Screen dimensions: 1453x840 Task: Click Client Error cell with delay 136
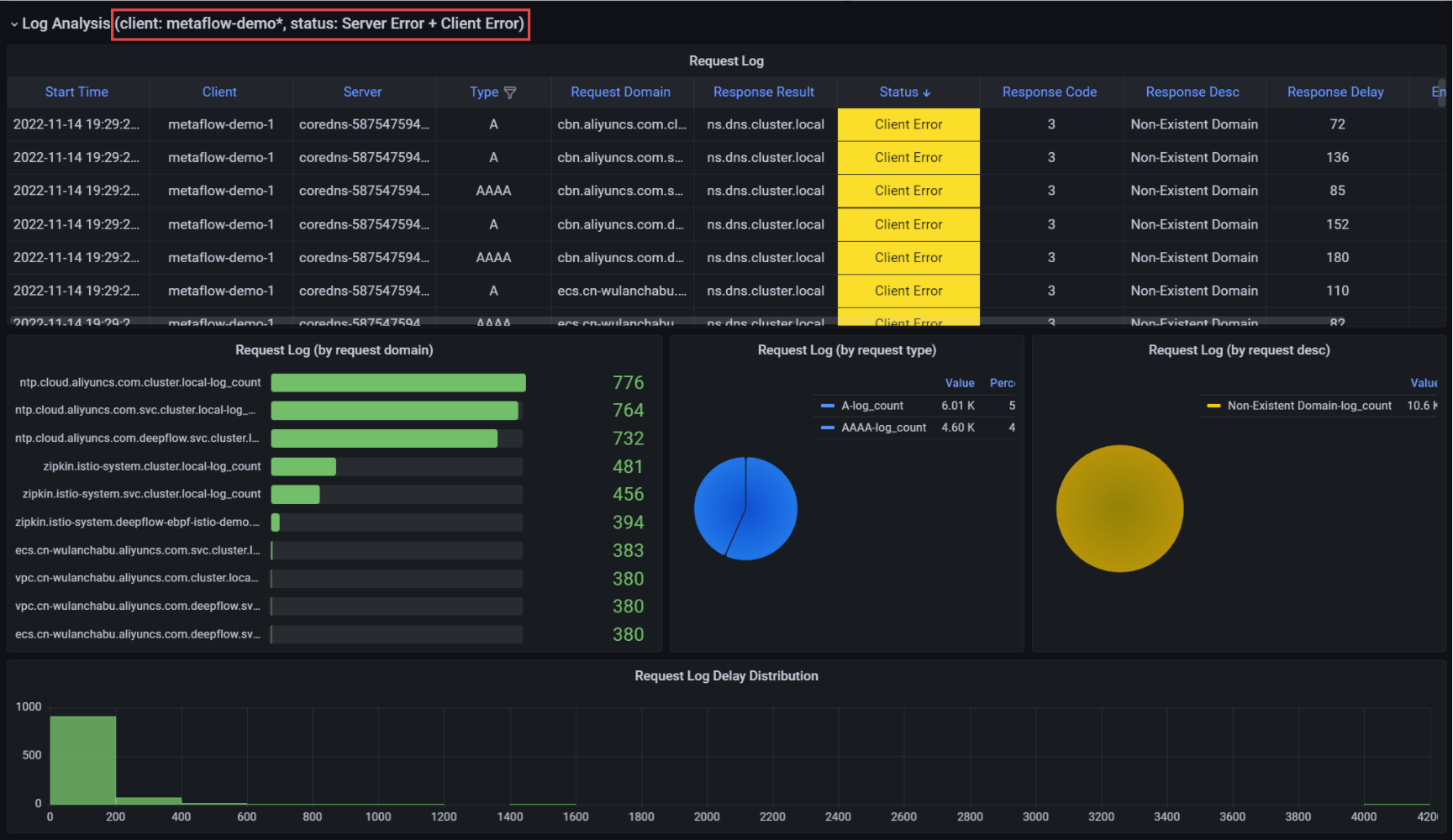tap(908, 158)
